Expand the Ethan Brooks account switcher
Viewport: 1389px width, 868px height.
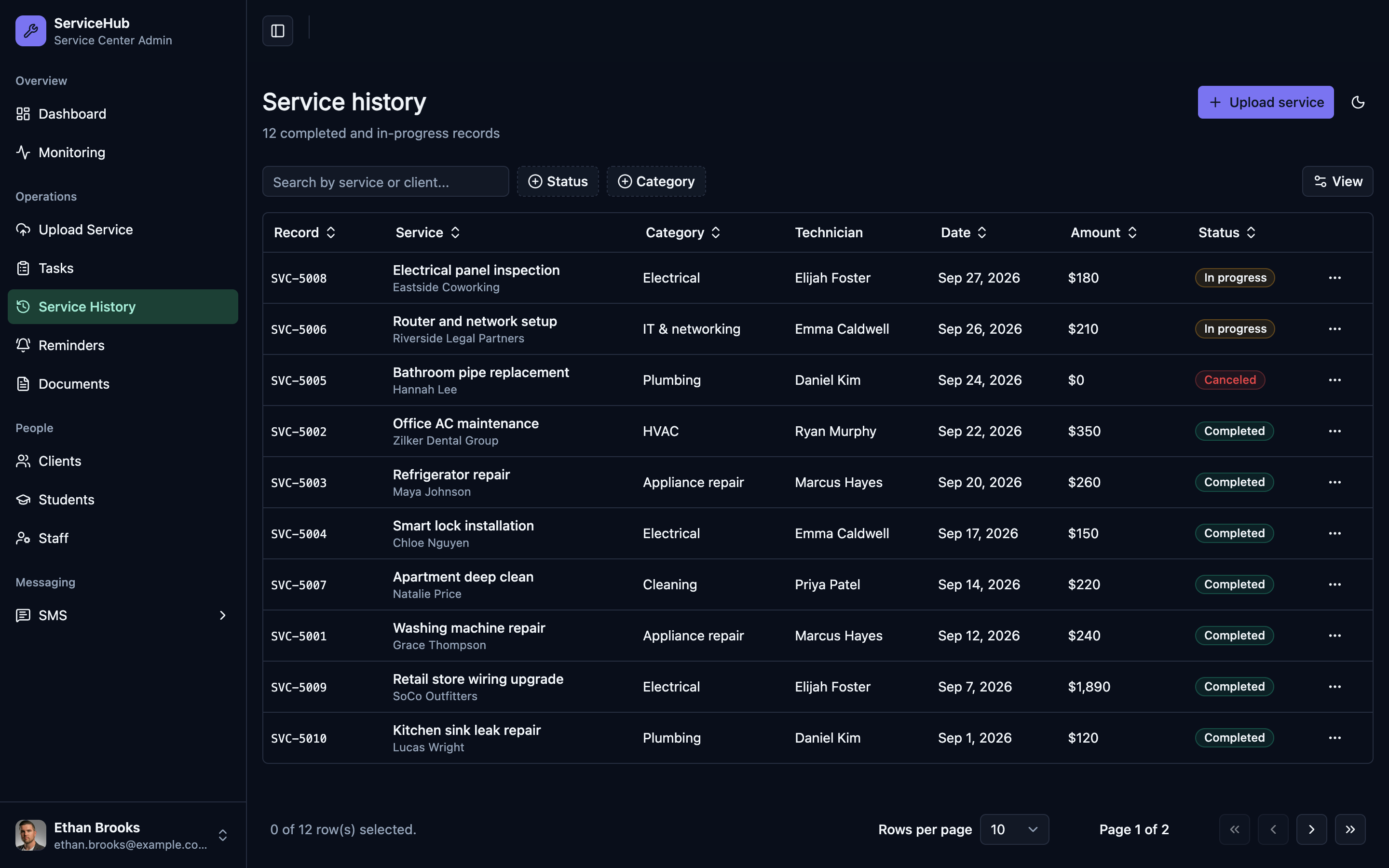223,835
